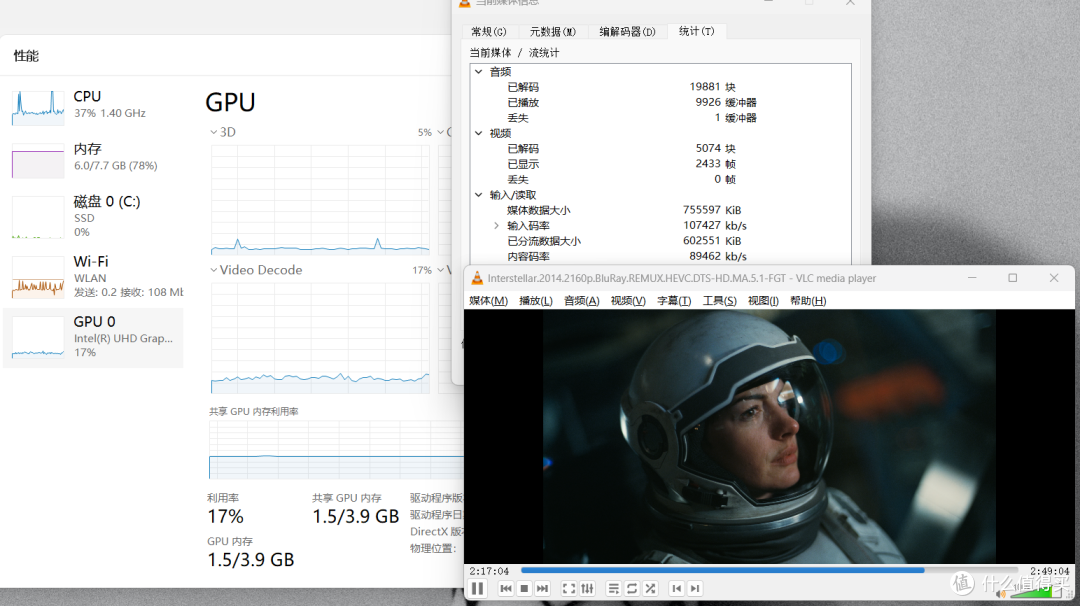Pause playback in VLC
The width and height of the screenshot is (1080, 606).
tap(477, 588)
